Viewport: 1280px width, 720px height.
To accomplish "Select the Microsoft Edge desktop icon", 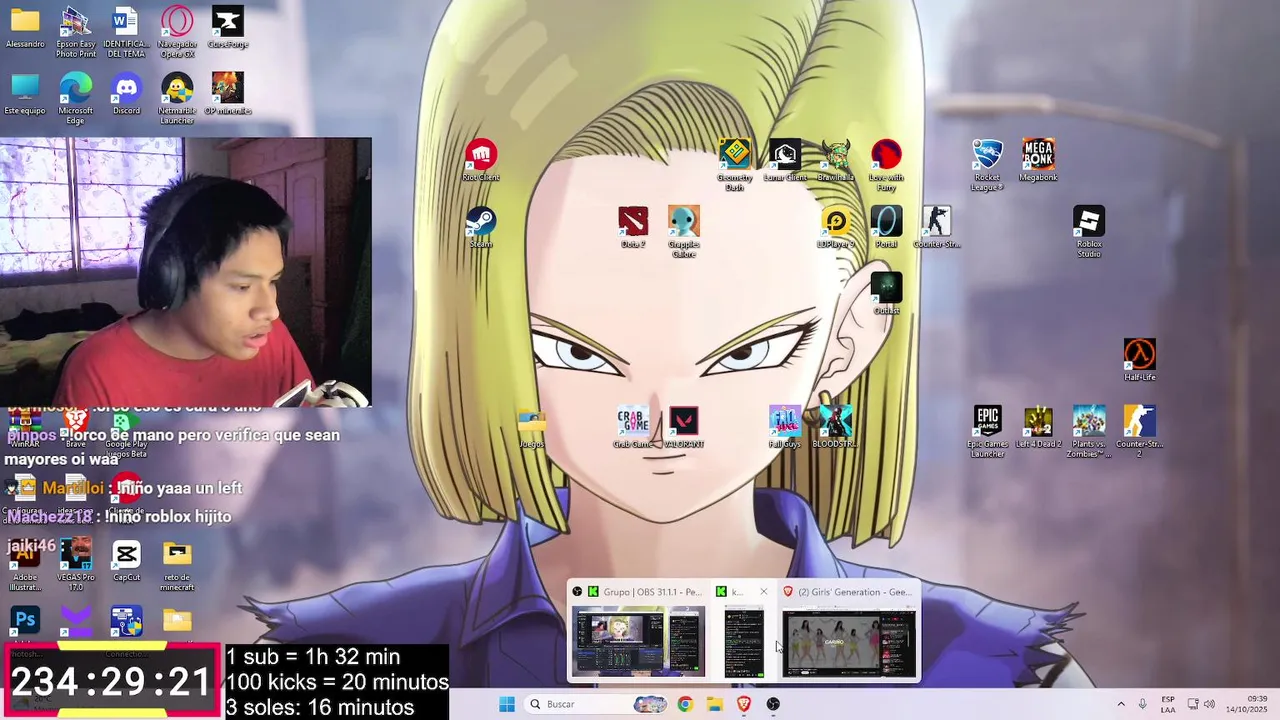I will point(75,98).
